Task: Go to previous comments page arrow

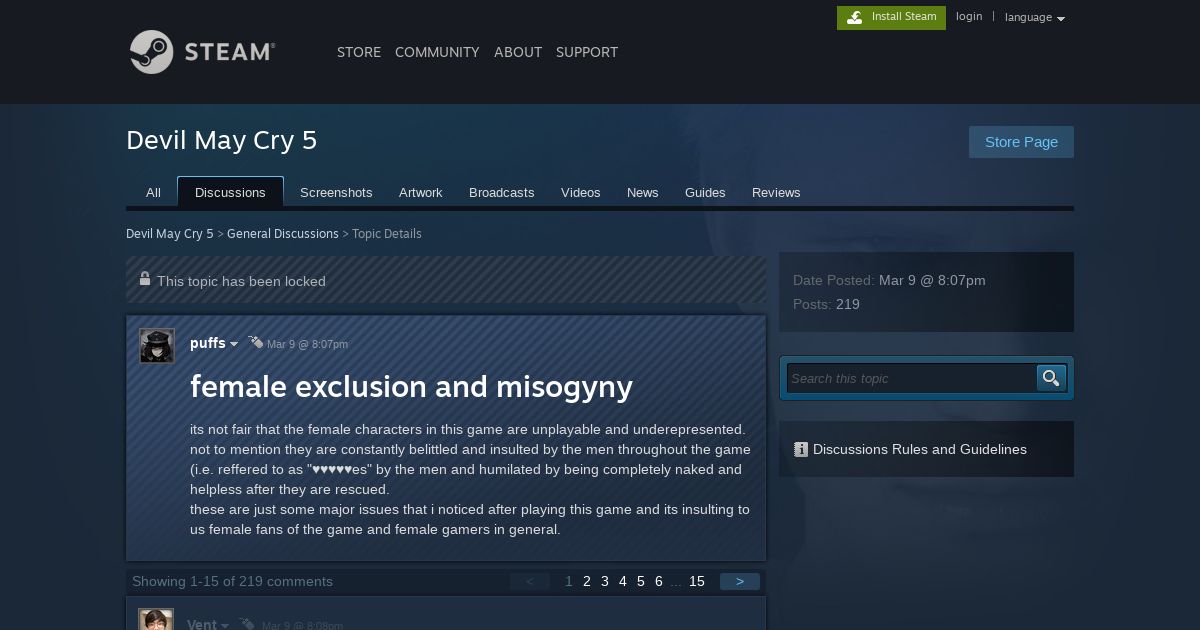Action: 530,581
